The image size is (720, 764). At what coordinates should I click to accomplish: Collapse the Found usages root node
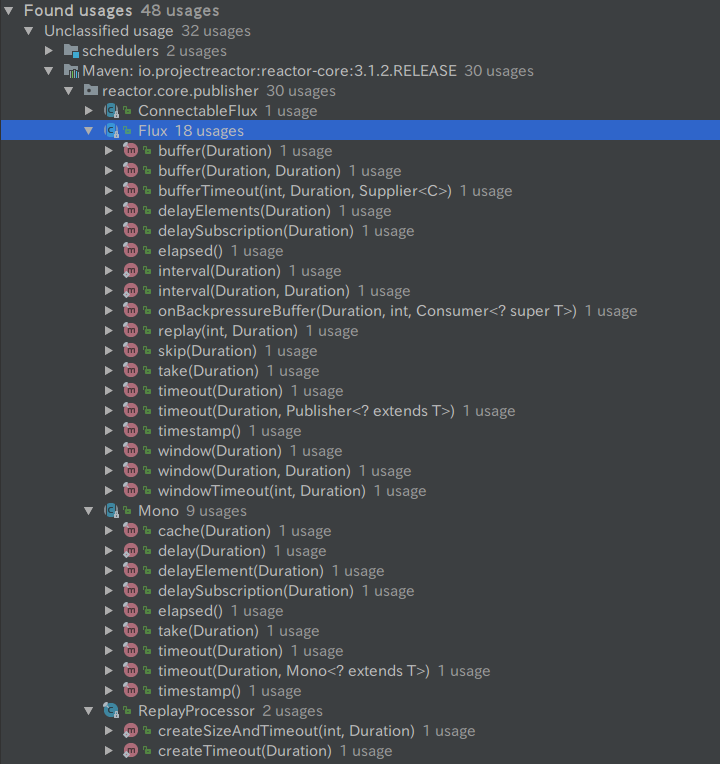(9, 10)
